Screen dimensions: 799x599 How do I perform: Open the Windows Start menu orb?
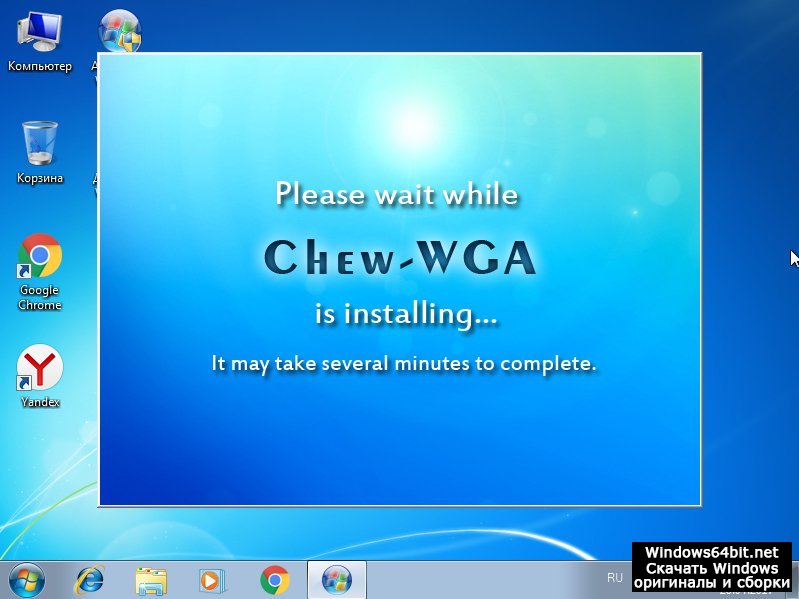[x=26, y=579]
